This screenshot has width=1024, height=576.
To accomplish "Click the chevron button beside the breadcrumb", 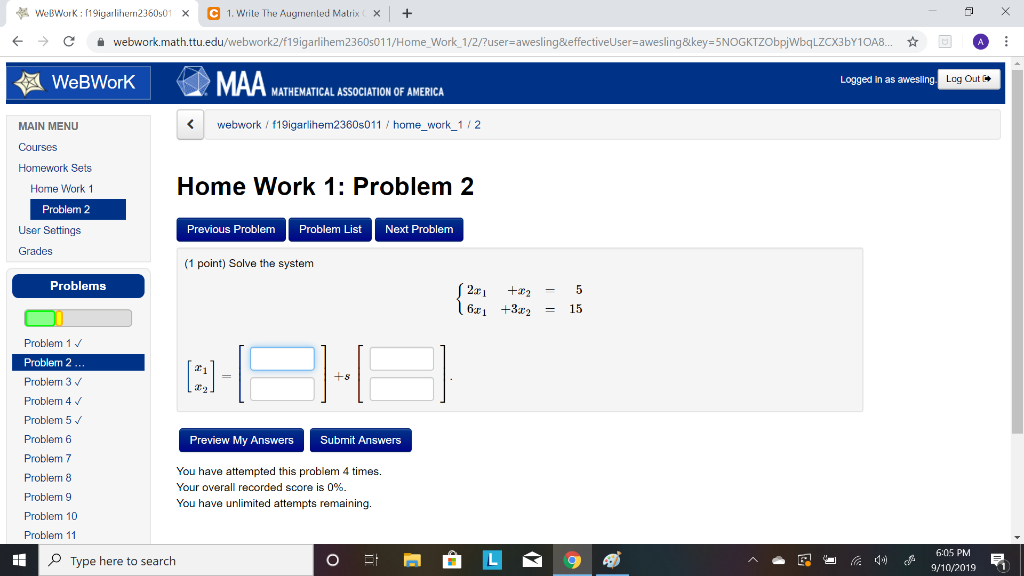I will [190, 123].
